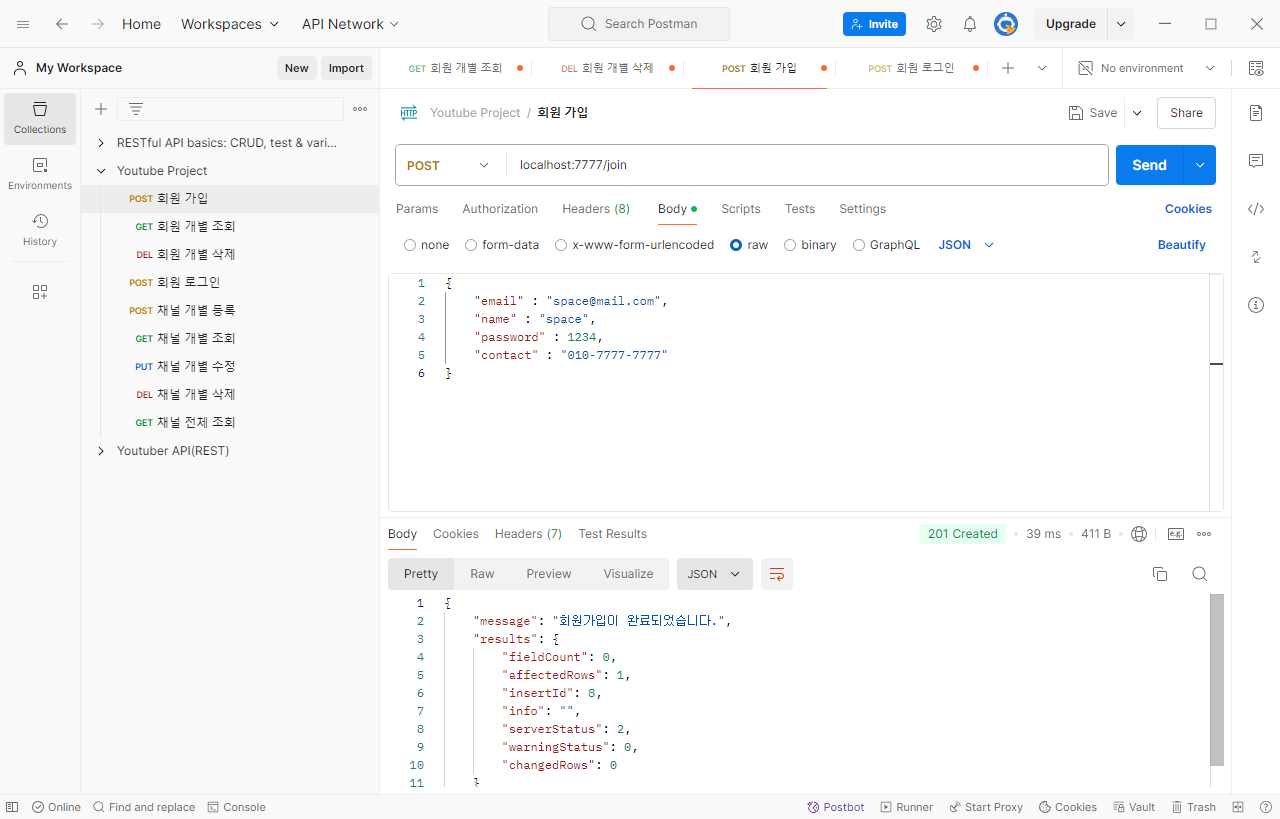
Task: Click the Cookies link beside Settings
Action: 1188,209
